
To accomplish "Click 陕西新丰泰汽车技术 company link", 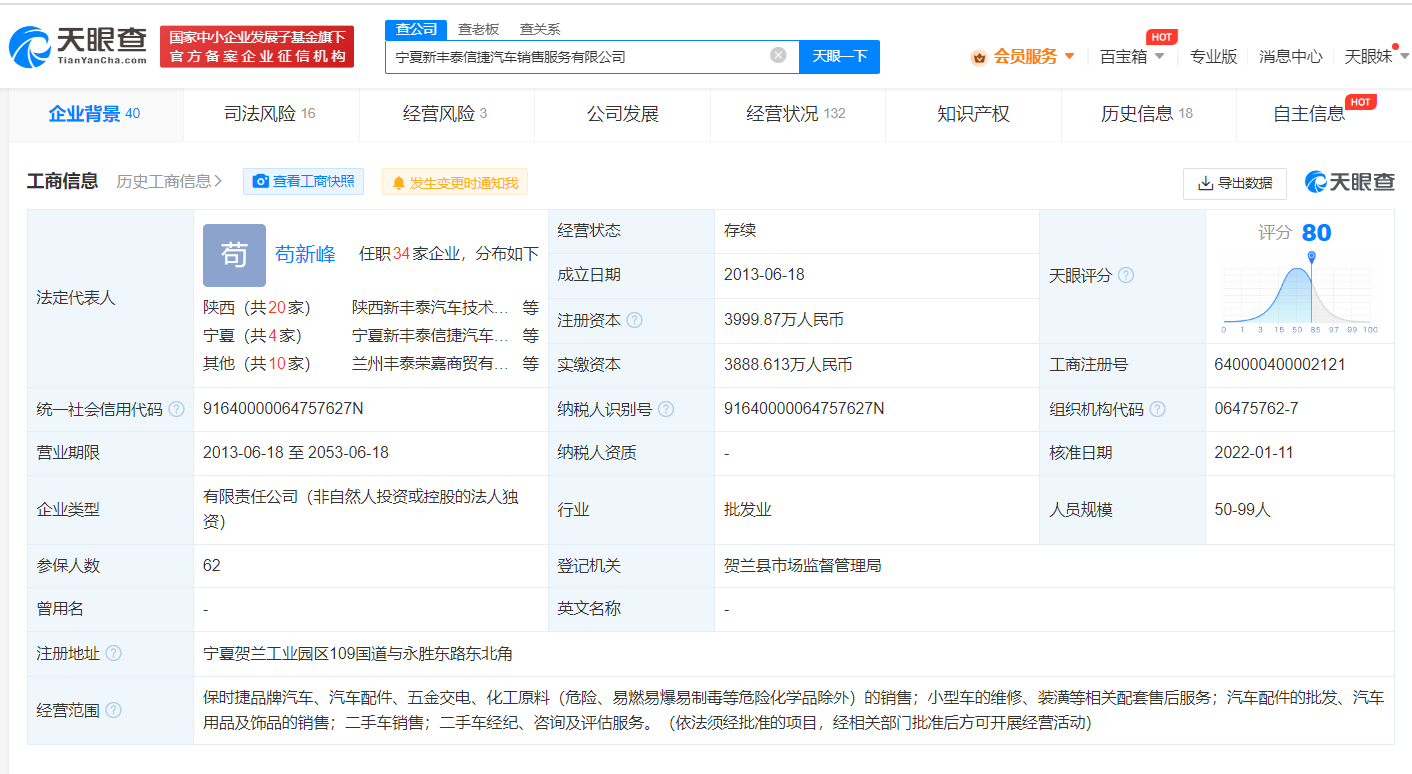I will pyautogui.click(x=431, y=308).
